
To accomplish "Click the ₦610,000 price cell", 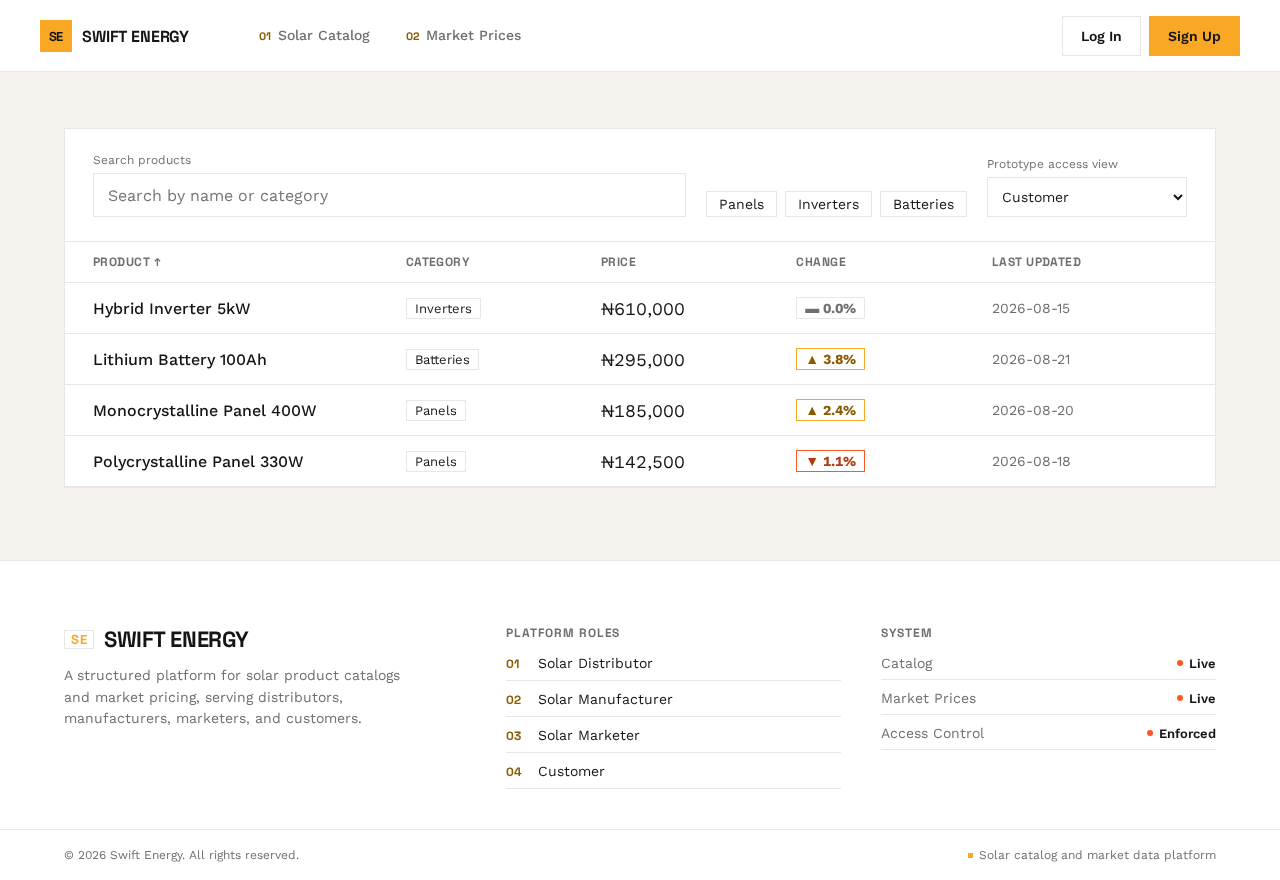I will (x=643, y=309).
